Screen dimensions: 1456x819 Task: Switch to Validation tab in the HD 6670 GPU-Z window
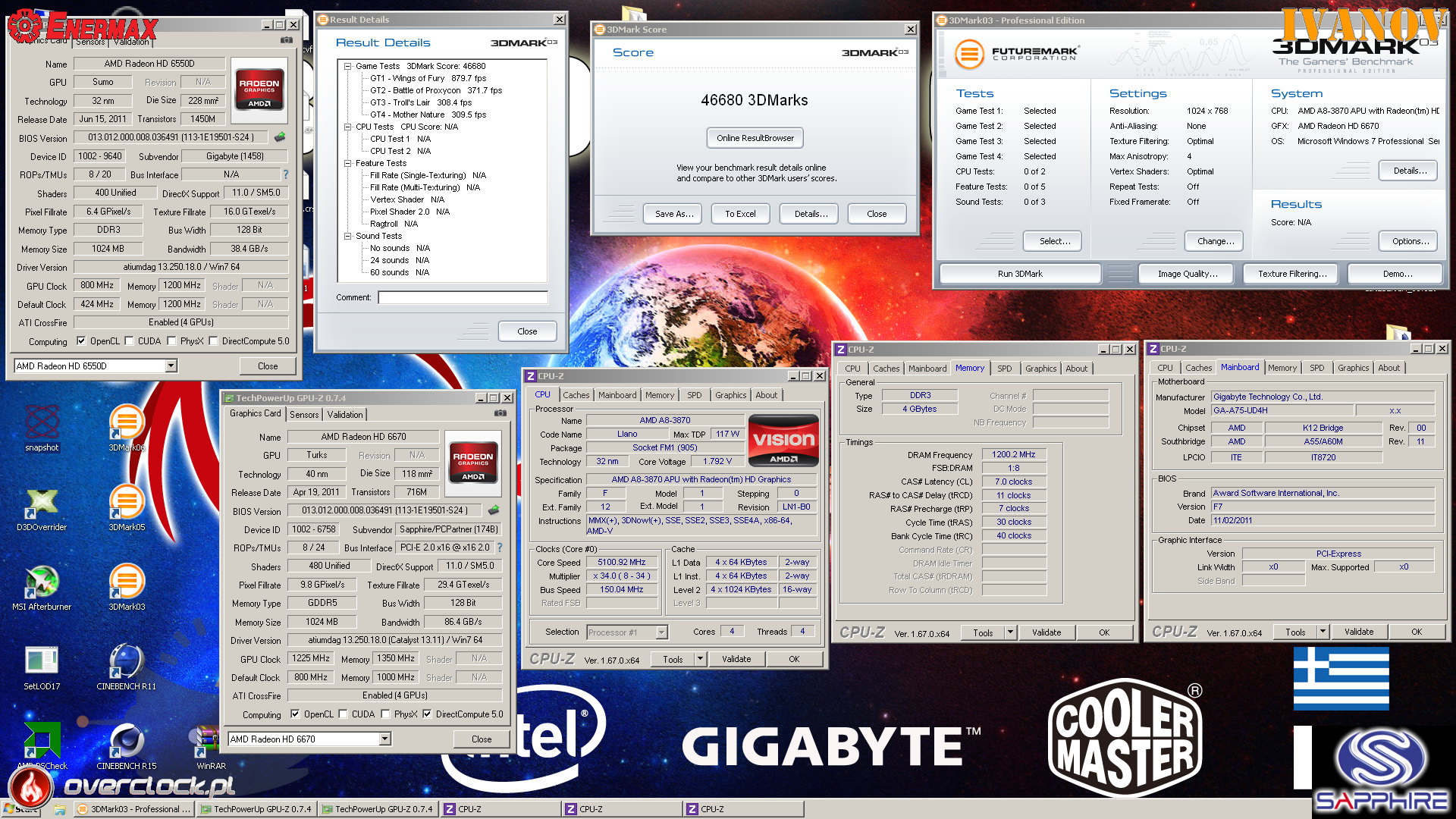(x=345, y=415)
